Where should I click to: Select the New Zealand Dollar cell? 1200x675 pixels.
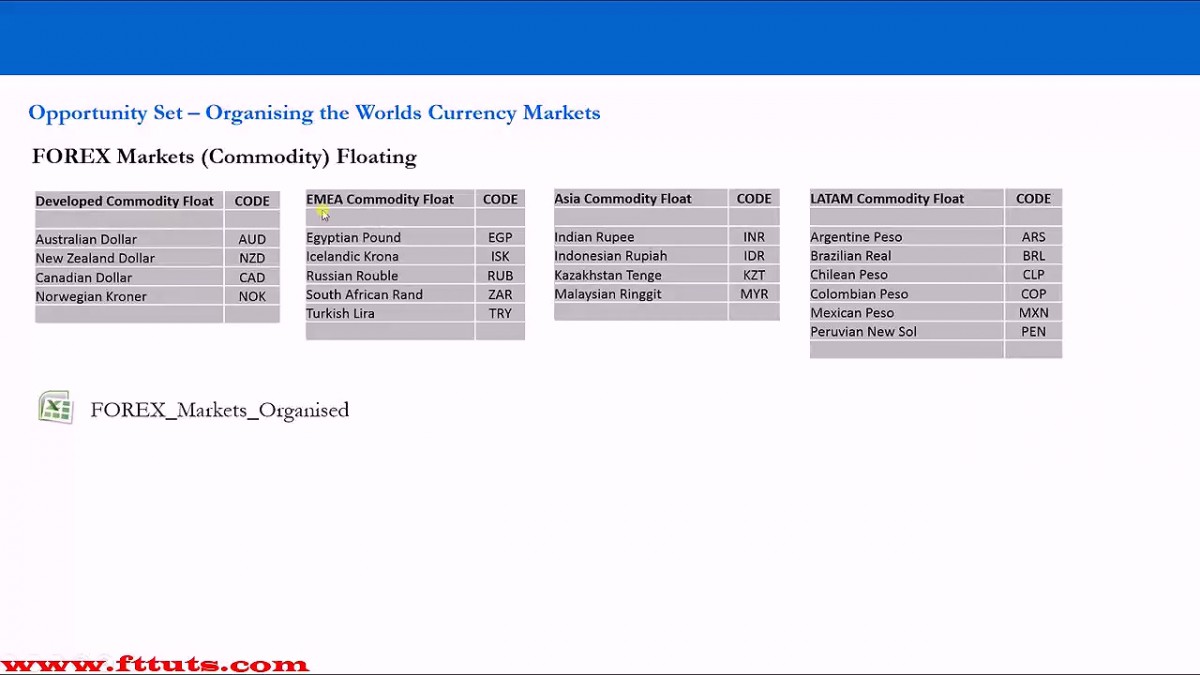[129, 258]
